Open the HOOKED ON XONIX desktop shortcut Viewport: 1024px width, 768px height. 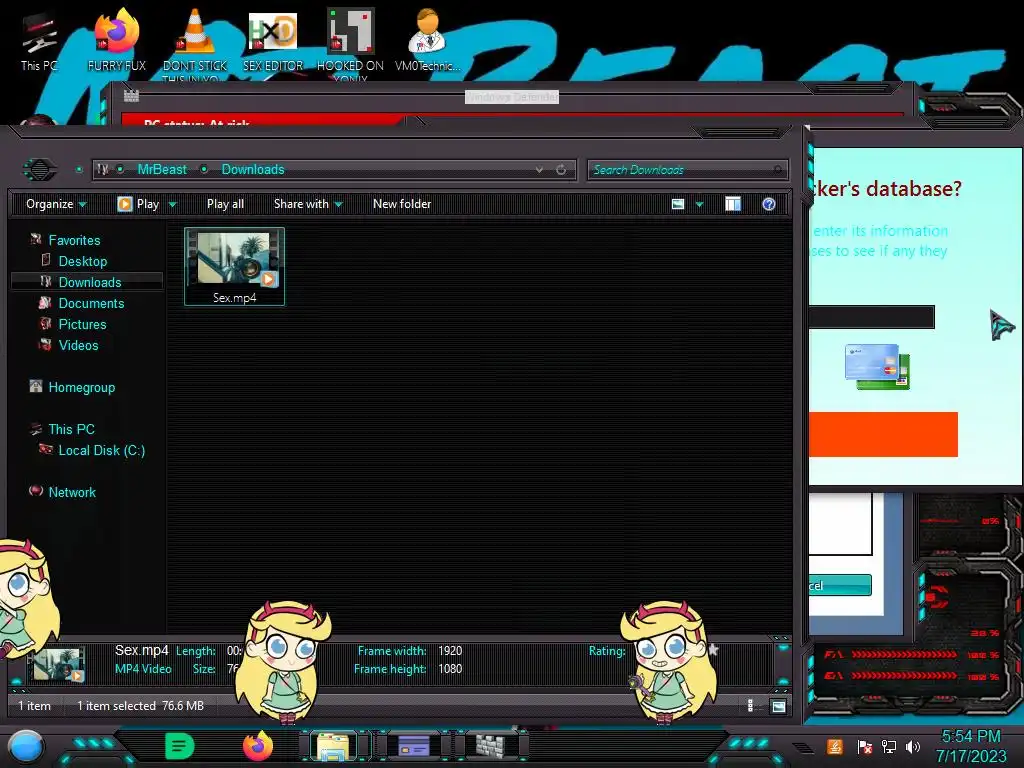point(350,43)
